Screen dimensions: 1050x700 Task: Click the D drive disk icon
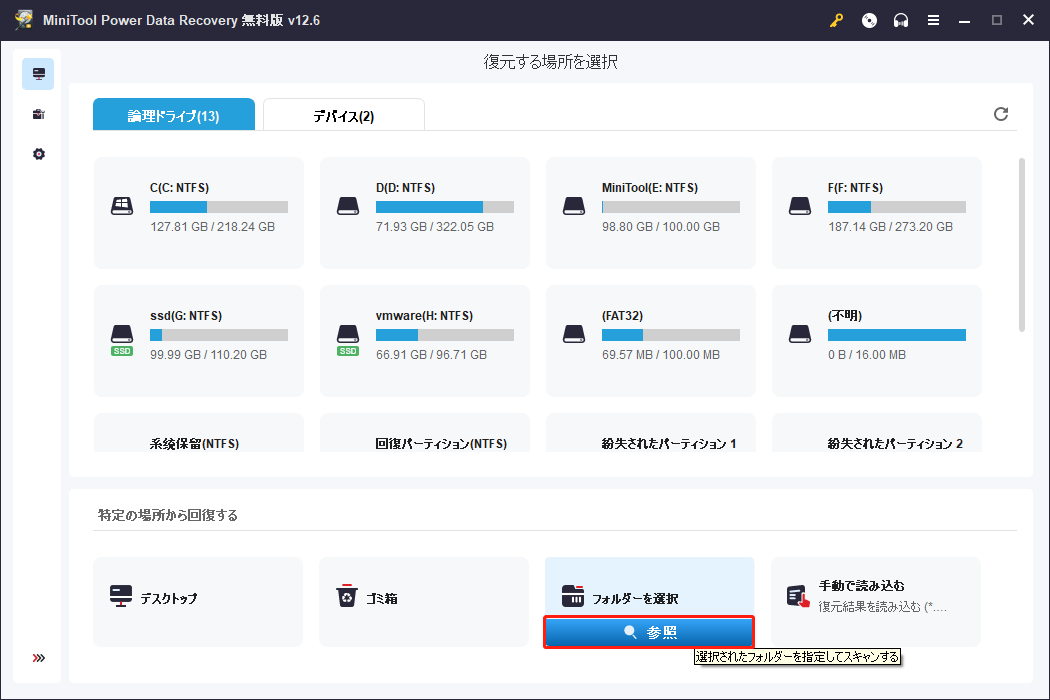tap(348, 206)
